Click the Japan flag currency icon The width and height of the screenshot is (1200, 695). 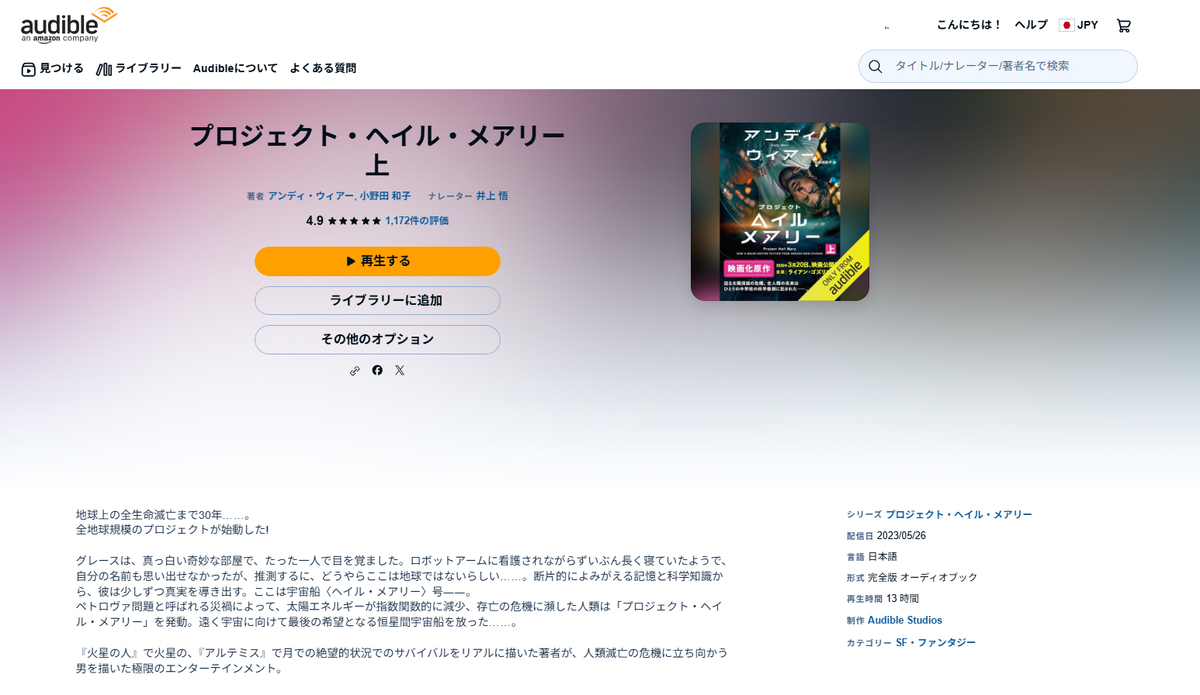[1067, 25]
